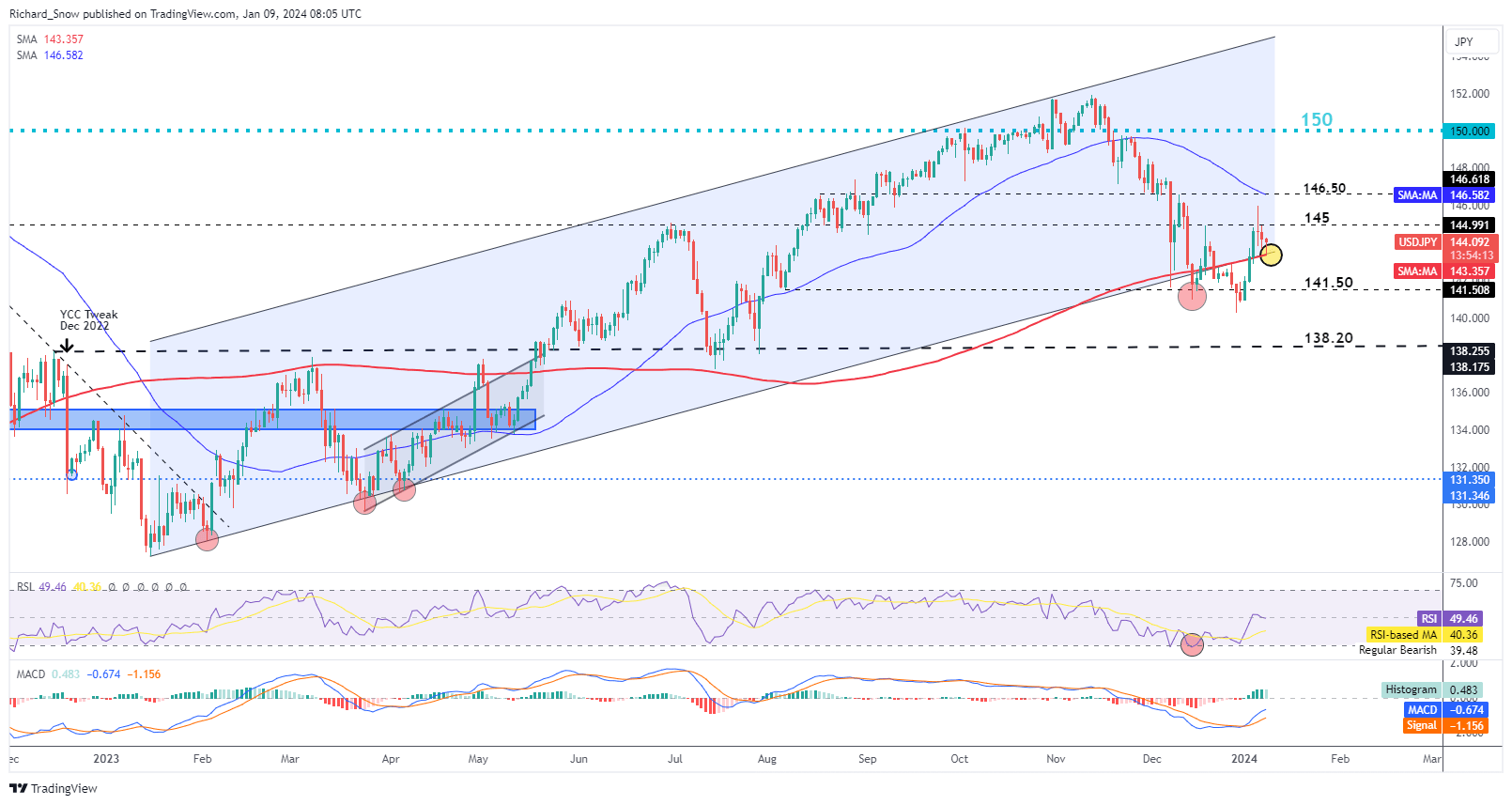Select the yellow circle marker on the latest candle
Image resolution: width=1512 pixels, height=805 pixels.
tap(1271, 254)
